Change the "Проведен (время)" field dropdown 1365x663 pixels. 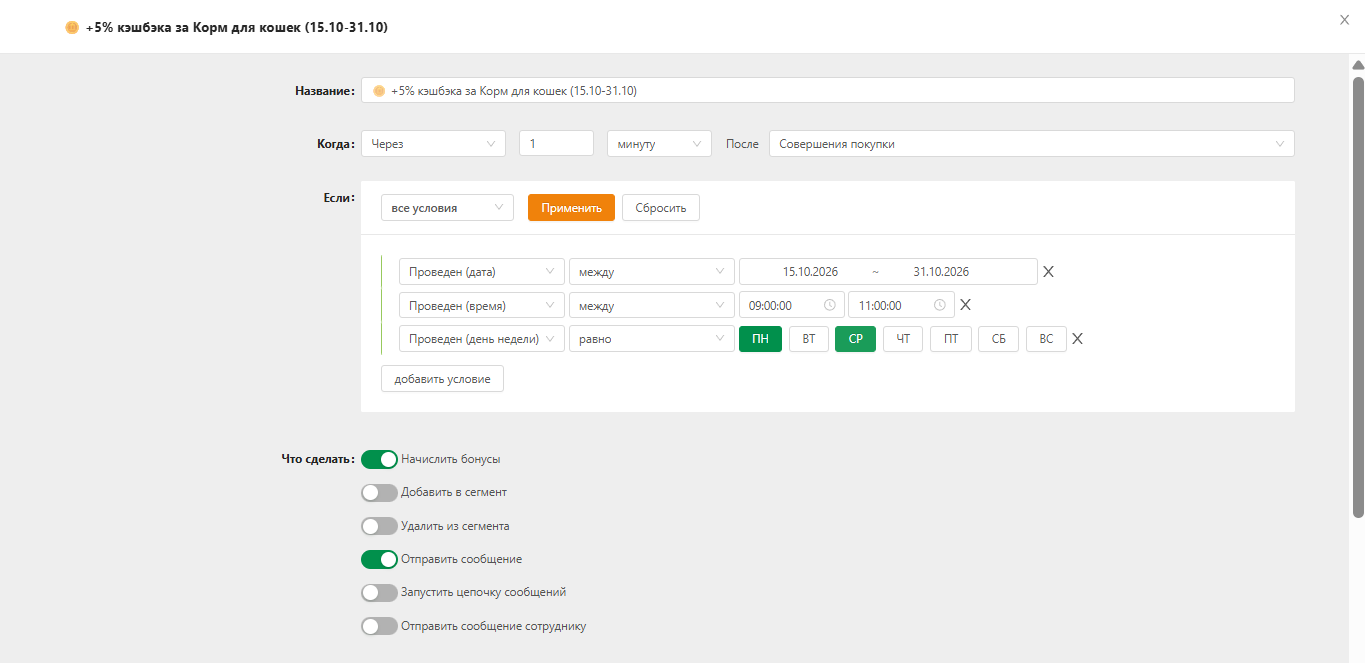tap(482, 305)
